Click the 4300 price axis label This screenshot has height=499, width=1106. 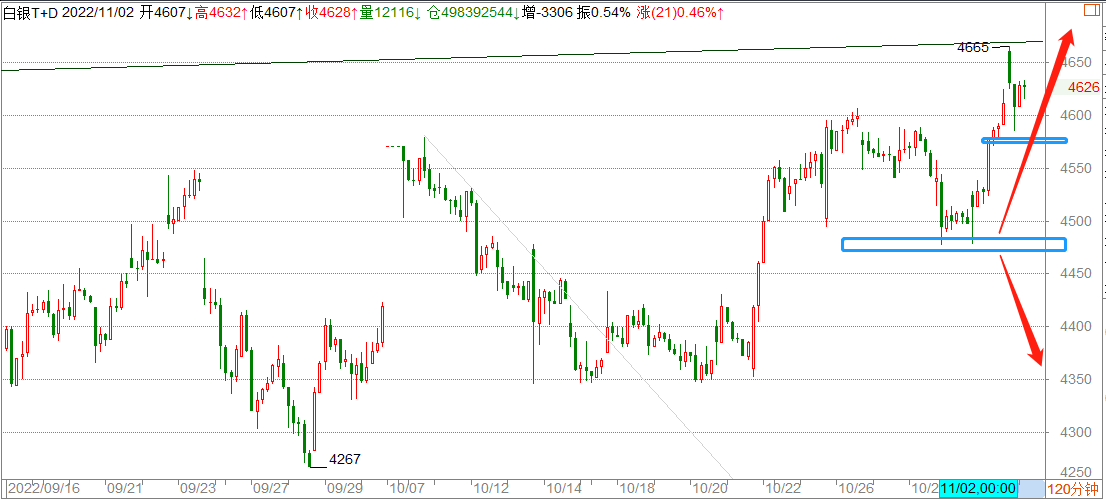1076,433
